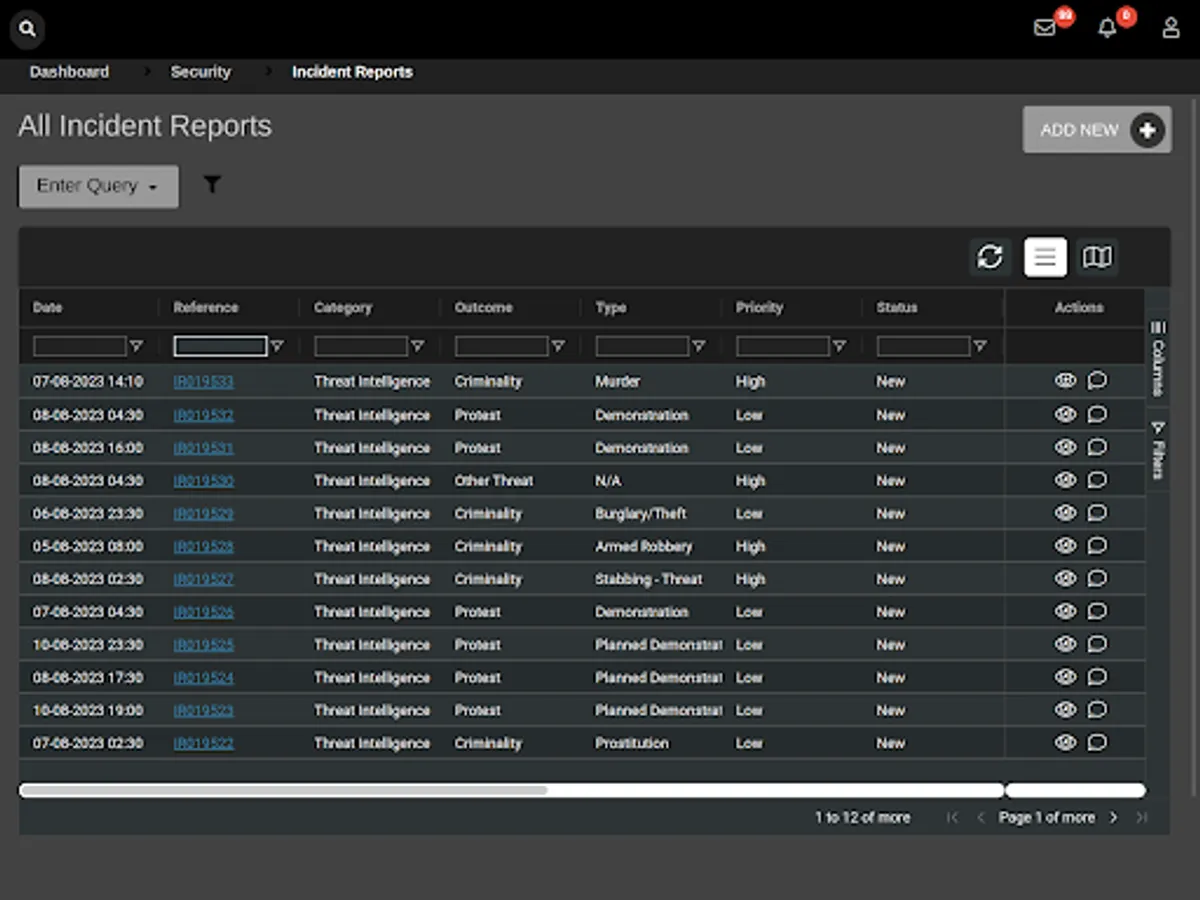Switch to list view
The width and height of the screenshot is (1200, 900).
point(1045,257)
